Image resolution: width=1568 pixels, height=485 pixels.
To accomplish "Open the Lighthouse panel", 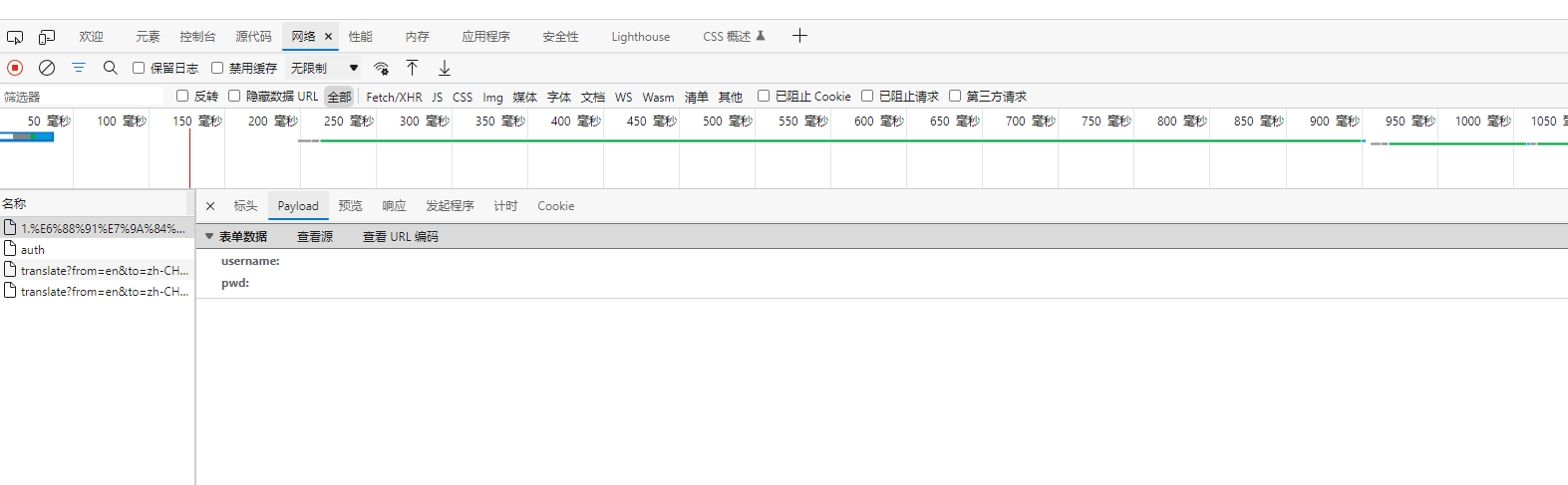I will (x=640, y=37).
